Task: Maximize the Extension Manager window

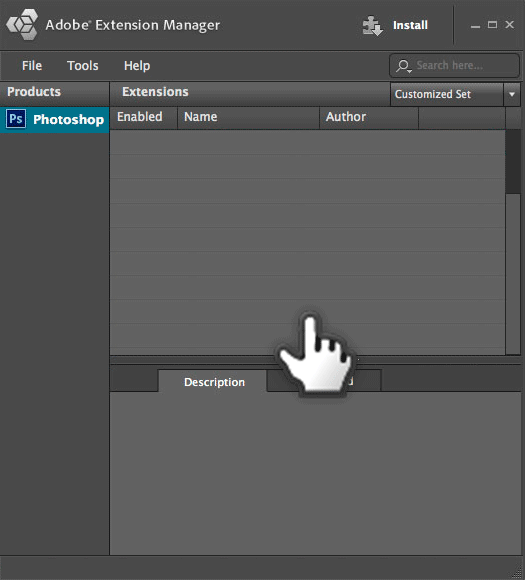Action: pyautogui.click(x=492, y=25)
